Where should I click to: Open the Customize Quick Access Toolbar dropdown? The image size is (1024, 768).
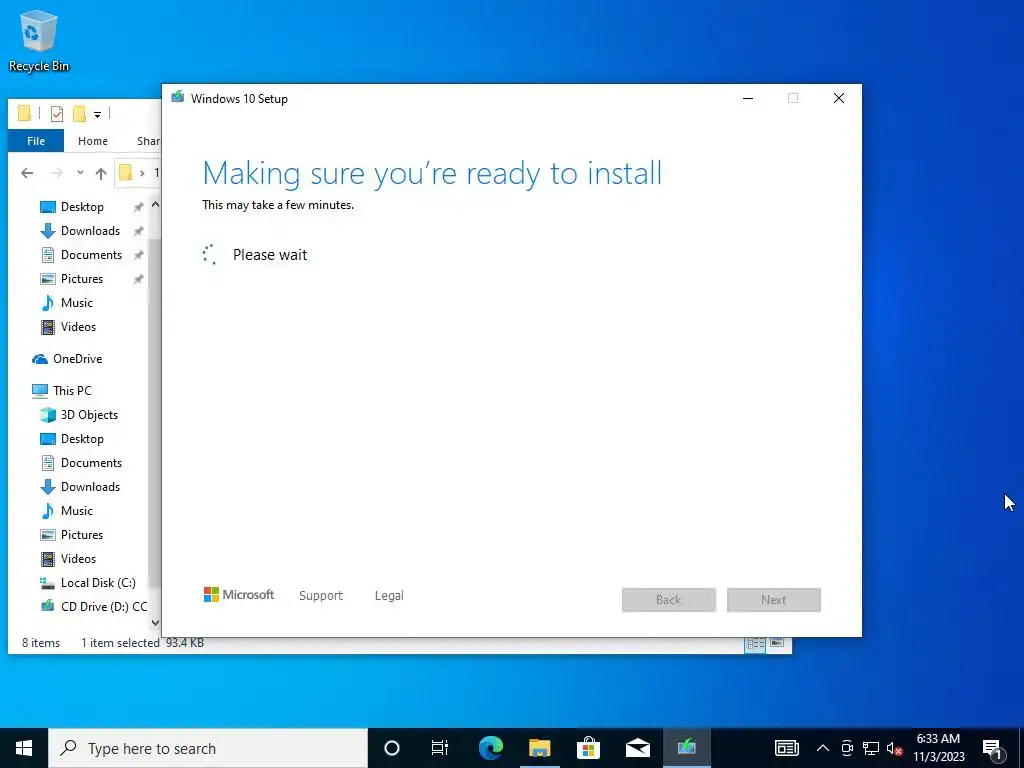click(x=97, y=115)
